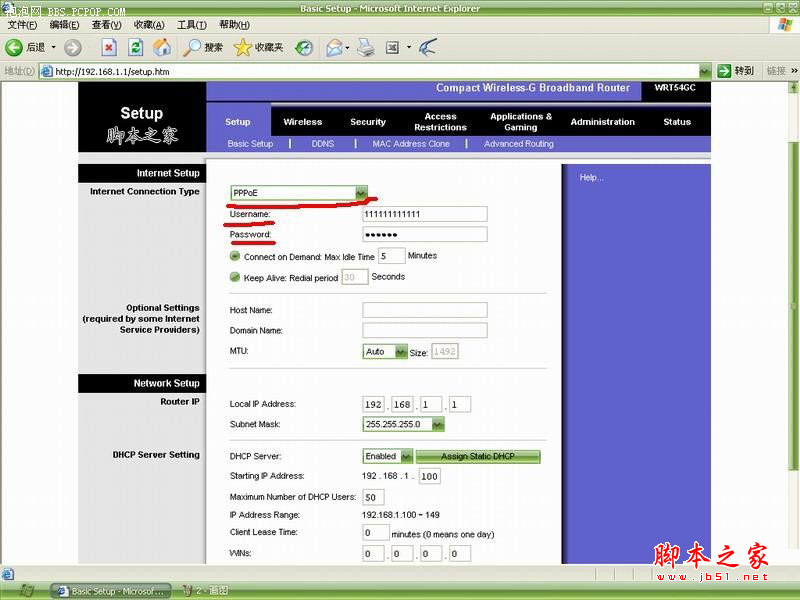Open the Favorites menu (收藏)
Screen dimensions: 800x600
pos(149,25)
